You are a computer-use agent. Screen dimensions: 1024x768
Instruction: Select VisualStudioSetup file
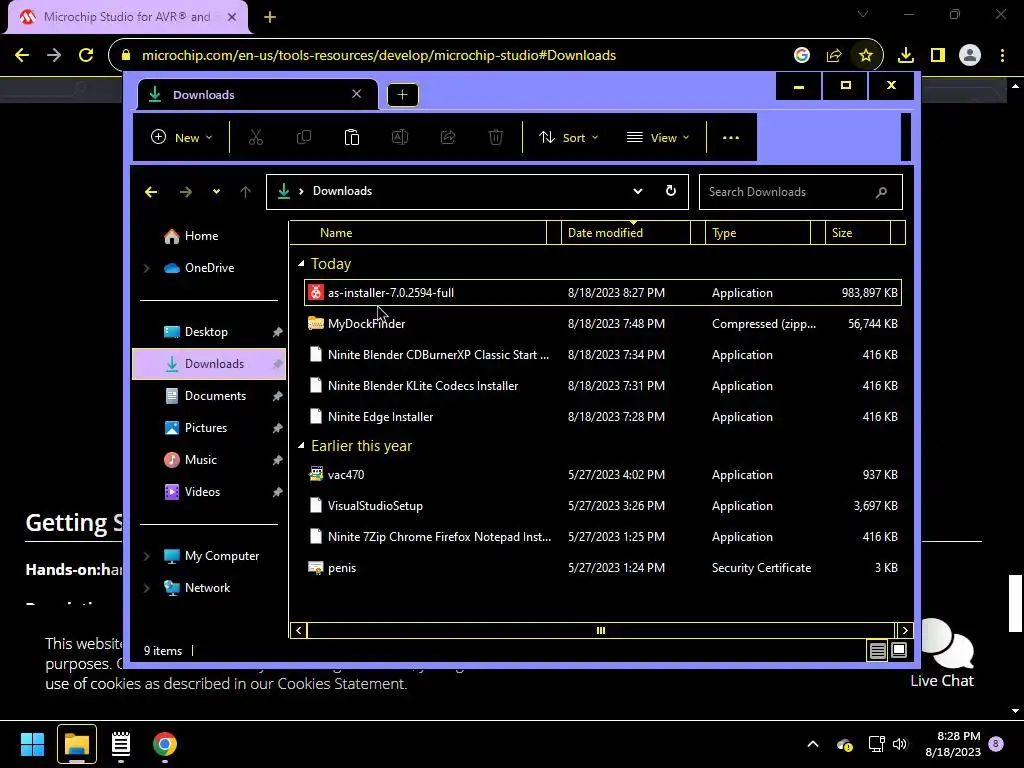point(602,505)
